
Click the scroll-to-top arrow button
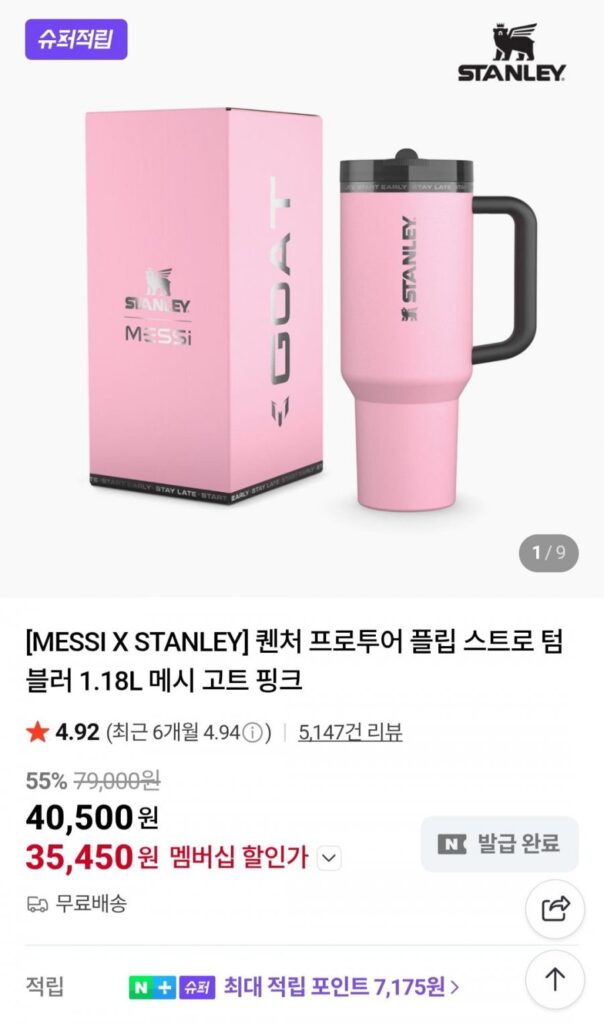click(555, 978)
